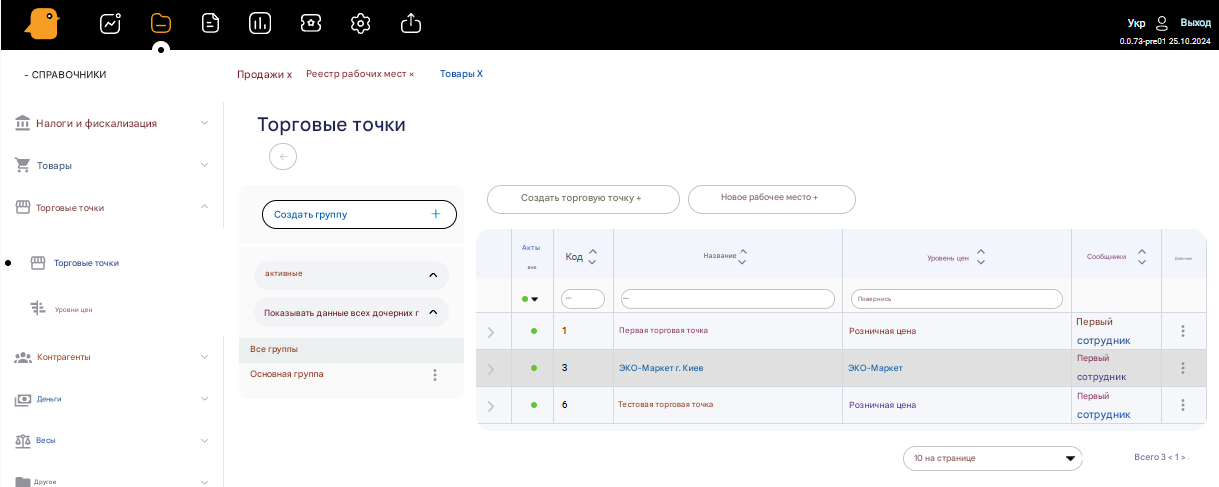Click the back arrow under Торговые точки heading

pyautogui.click(x=283, y=156)
